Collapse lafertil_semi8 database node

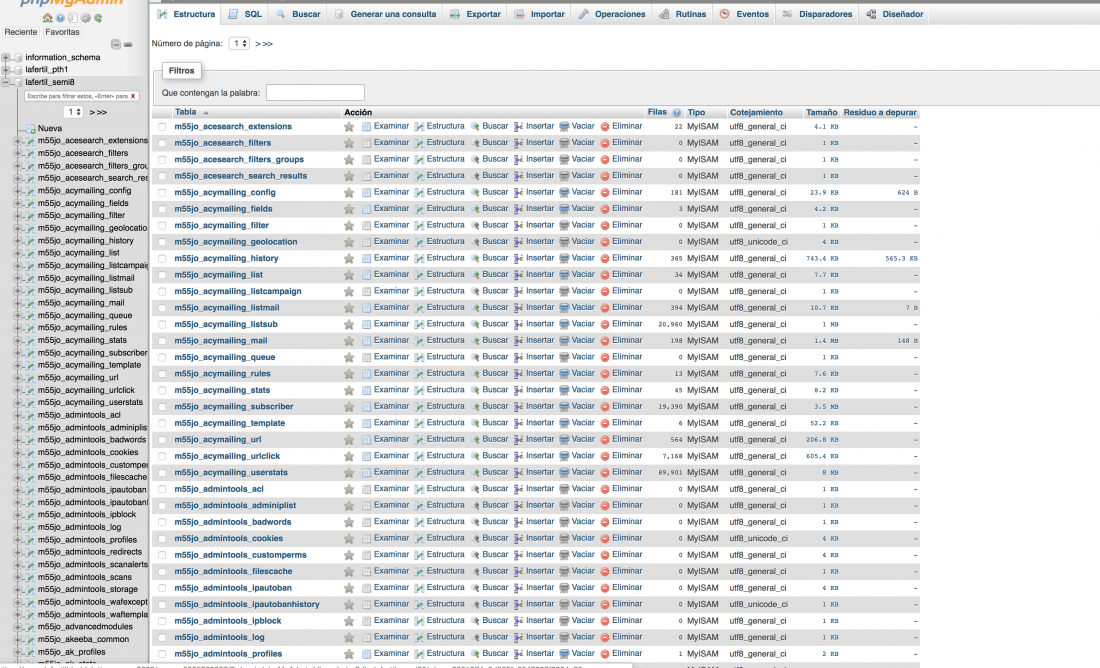(6, 82)
